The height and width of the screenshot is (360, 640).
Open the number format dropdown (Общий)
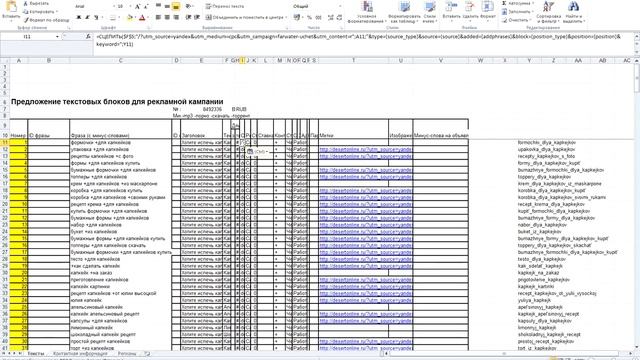tap(340, 6)
